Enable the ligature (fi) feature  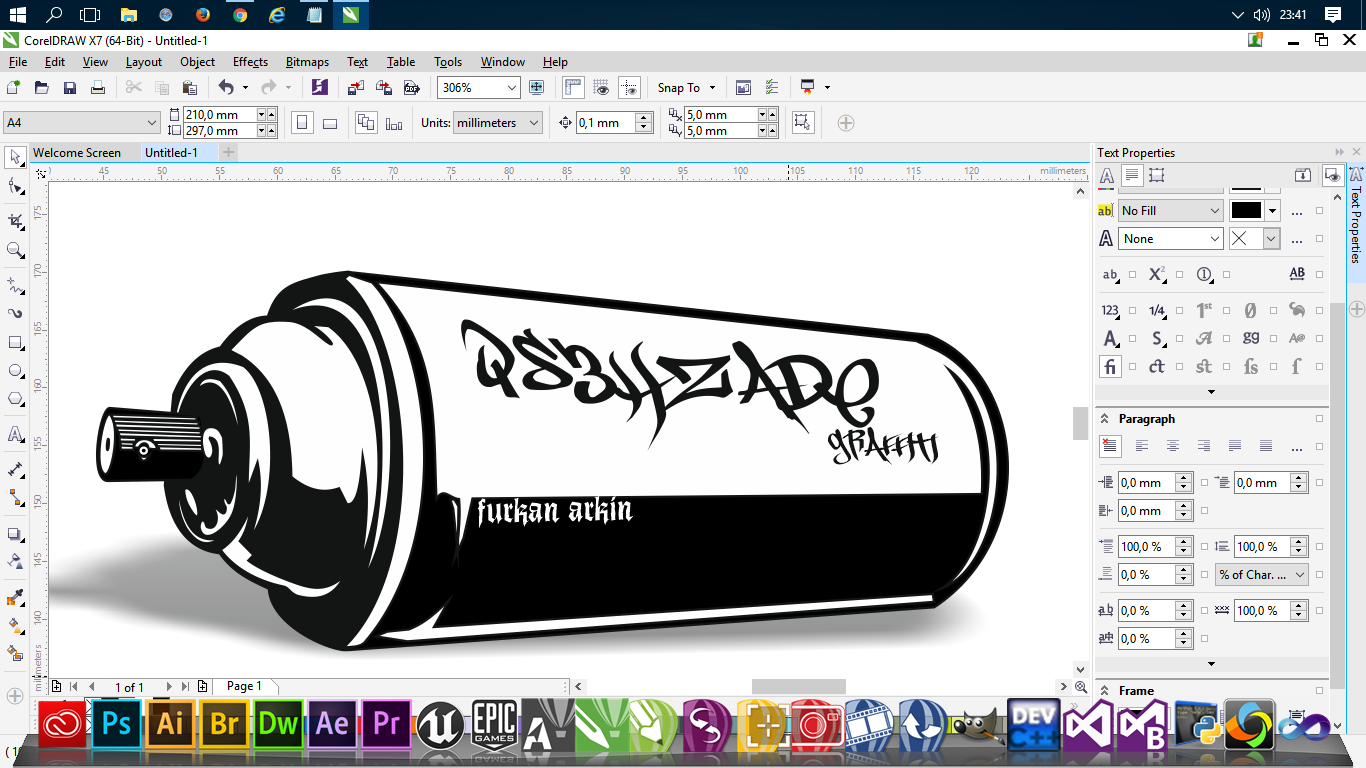(1110, 366)
